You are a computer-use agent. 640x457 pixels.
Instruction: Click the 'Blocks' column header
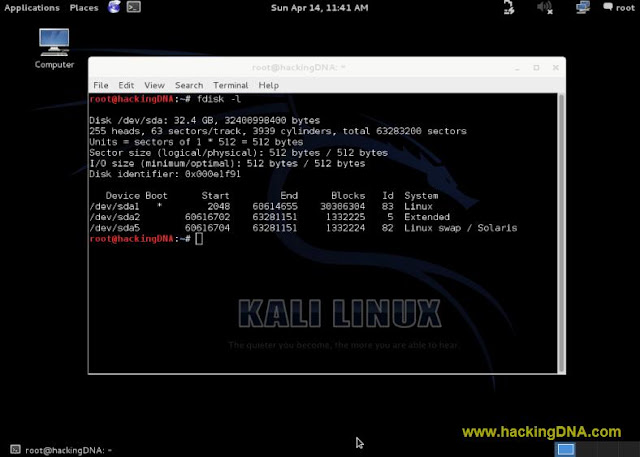(x=348, y=196)
